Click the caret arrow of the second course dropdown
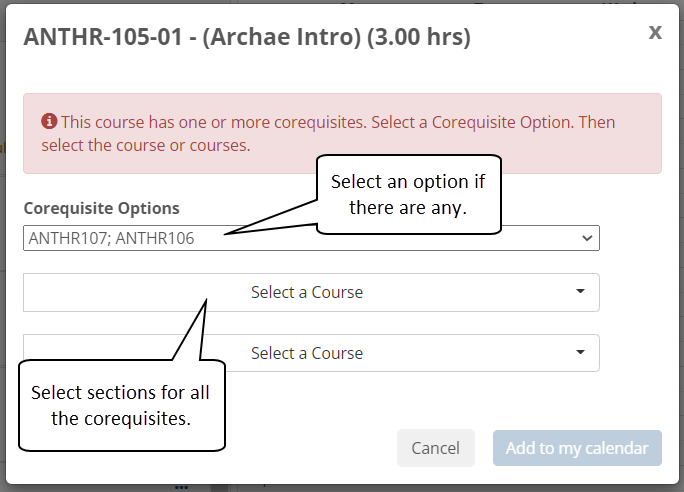The width and height of the screenshot is (684, 492). pos(580,352)
